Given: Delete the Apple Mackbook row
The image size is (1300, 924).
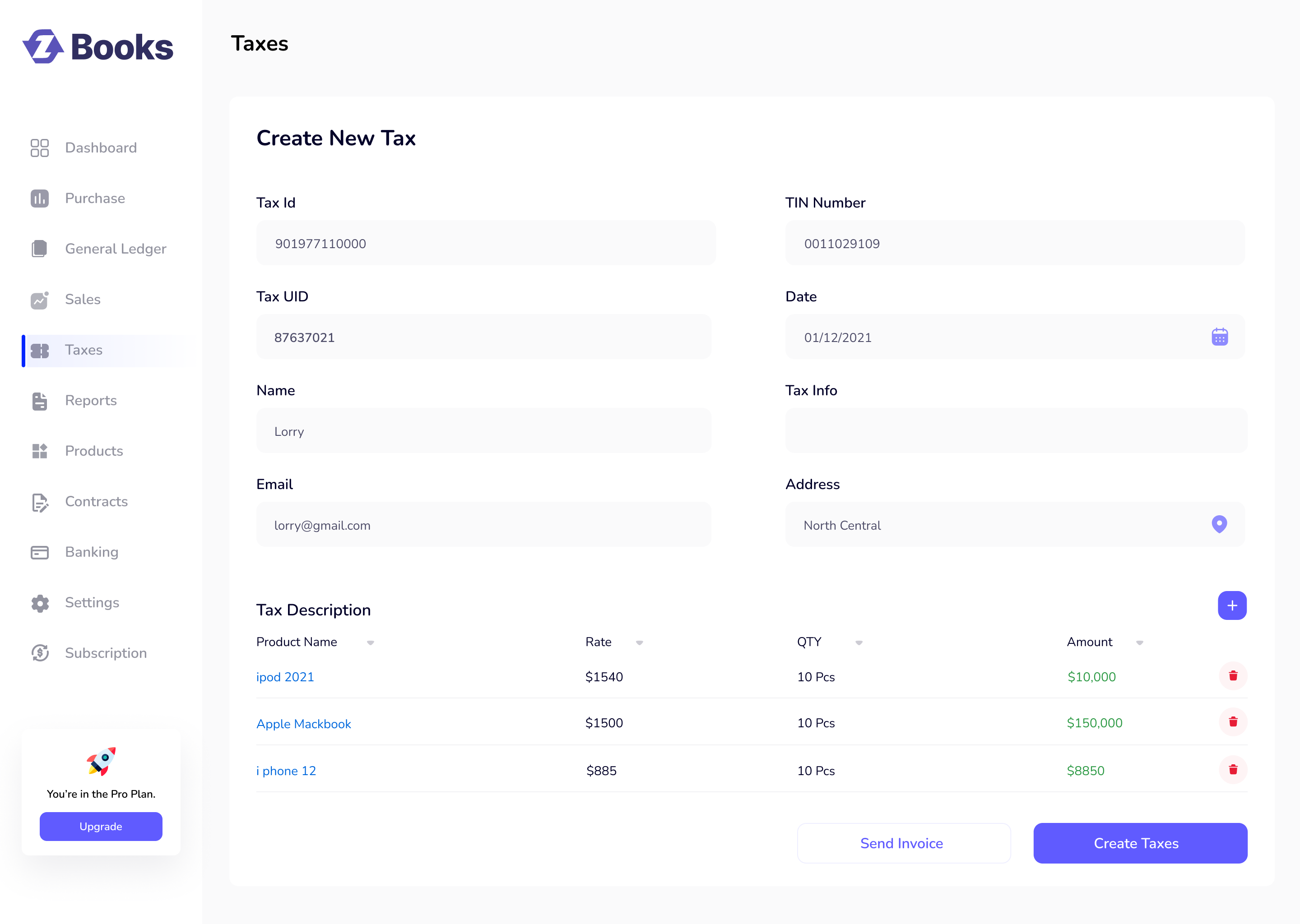Looking at the screenshot, I should [1233, 722].
